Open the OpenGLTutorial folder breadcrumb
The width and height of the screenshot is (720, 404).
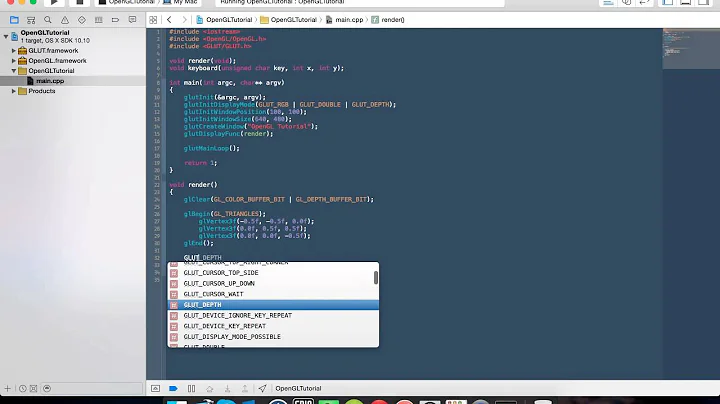point(289,20)
